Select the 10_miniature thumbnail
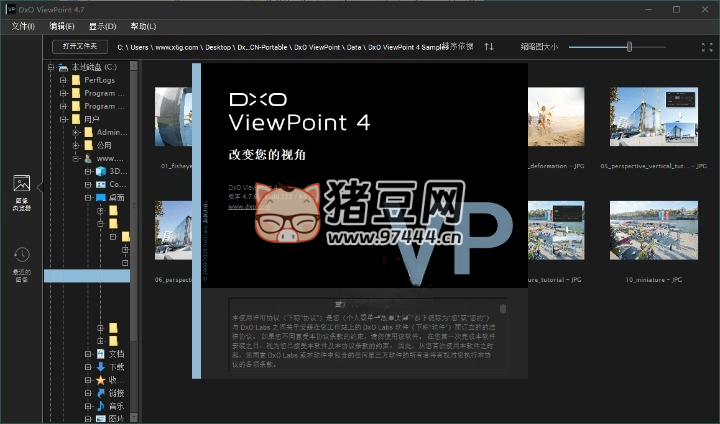Screen dimensions: 720x424 [654, 230]
